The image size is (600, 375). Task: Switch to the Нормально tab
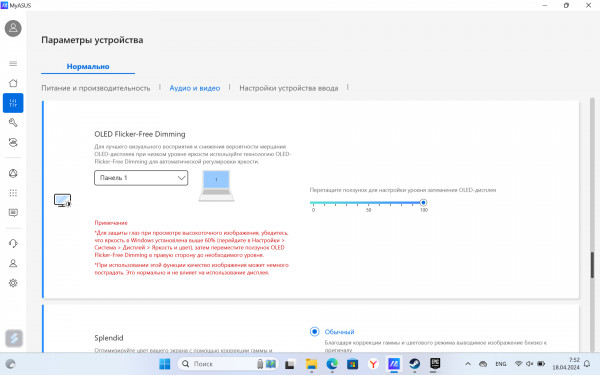pyautogui.click(x=88, y=67)
